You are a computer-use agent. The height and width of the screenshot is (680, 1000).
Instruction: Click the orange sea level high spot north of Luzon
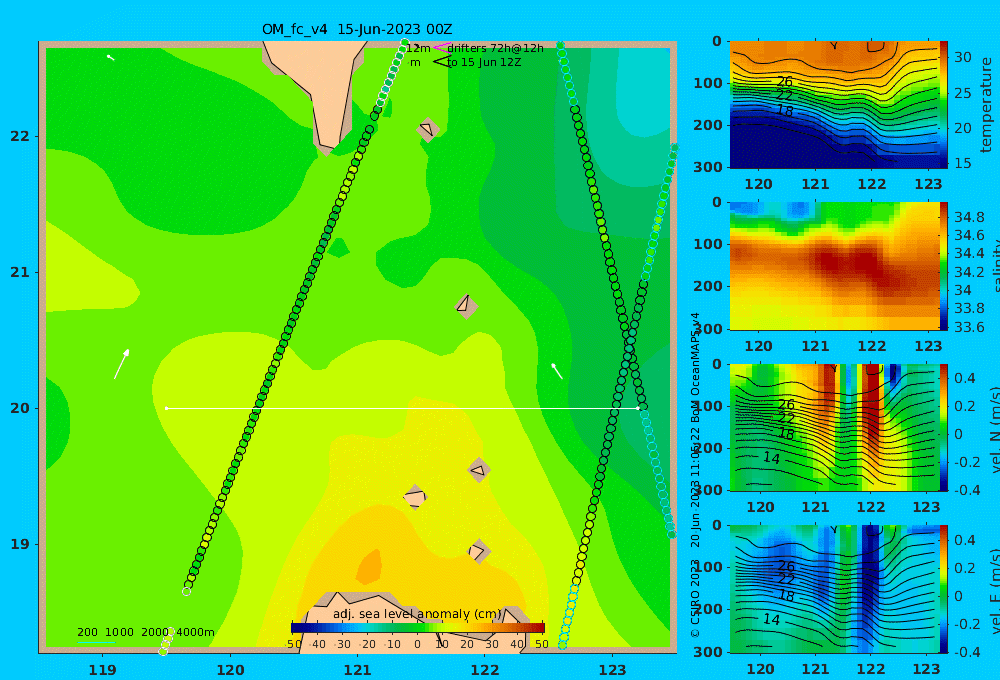click(369, 567)
